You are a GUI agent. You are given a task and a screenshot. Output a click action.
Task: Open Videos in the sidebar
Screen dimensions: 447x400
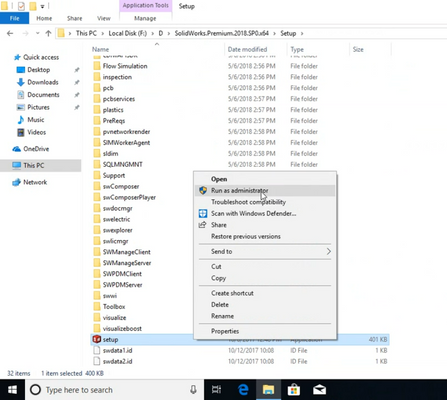36,132
